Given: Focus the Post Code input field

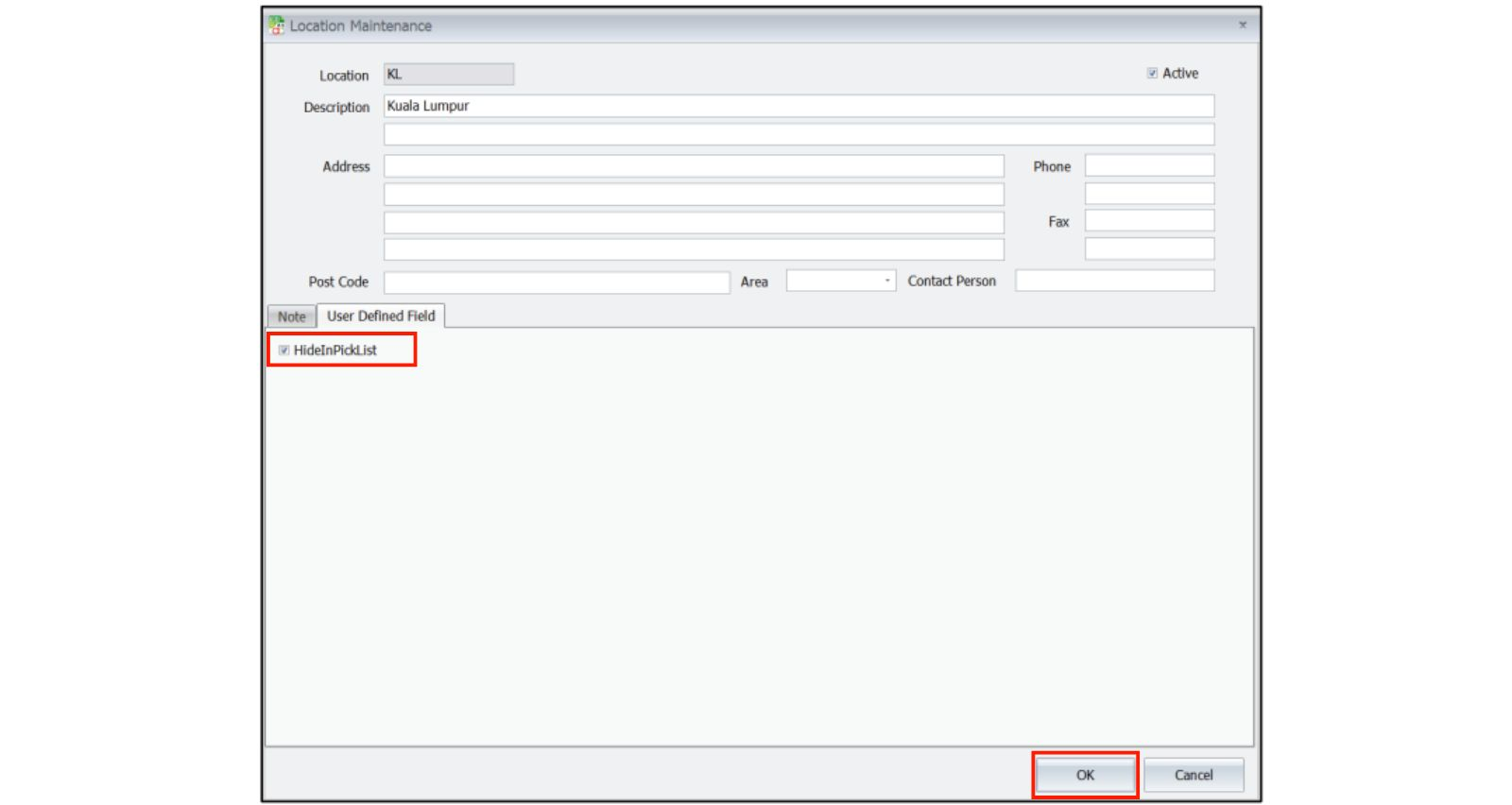Looking at the screenshot, I should coord(556,282).
